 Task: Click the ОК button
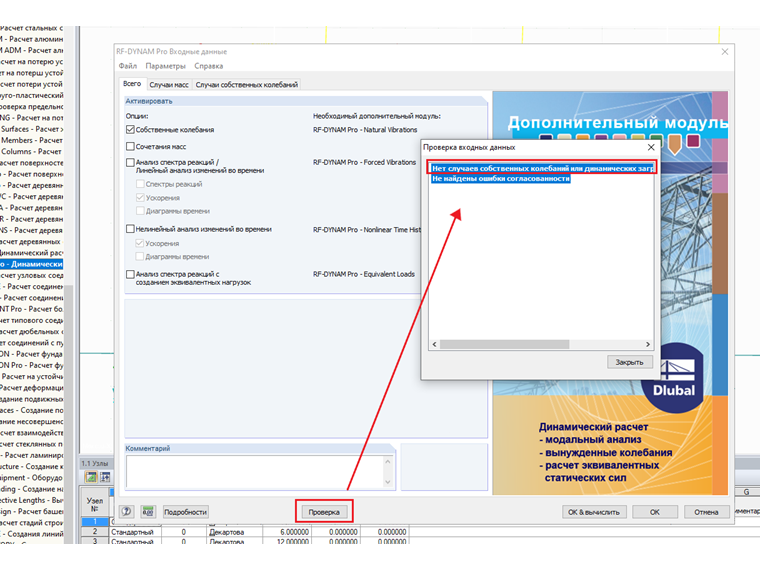(655, 512)
